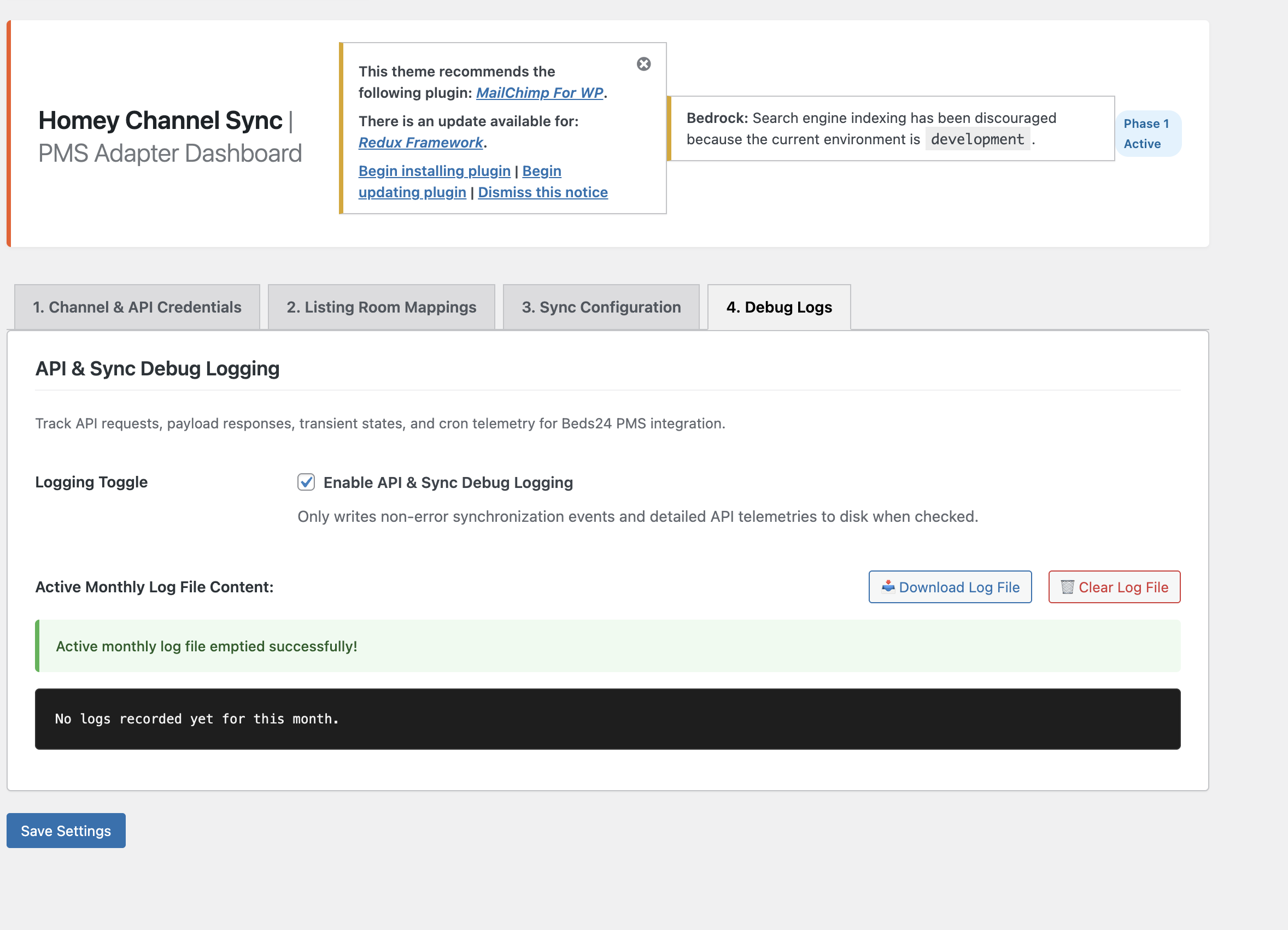Click the 'Homey Channel Sync' page title

[x=160, y=120]
